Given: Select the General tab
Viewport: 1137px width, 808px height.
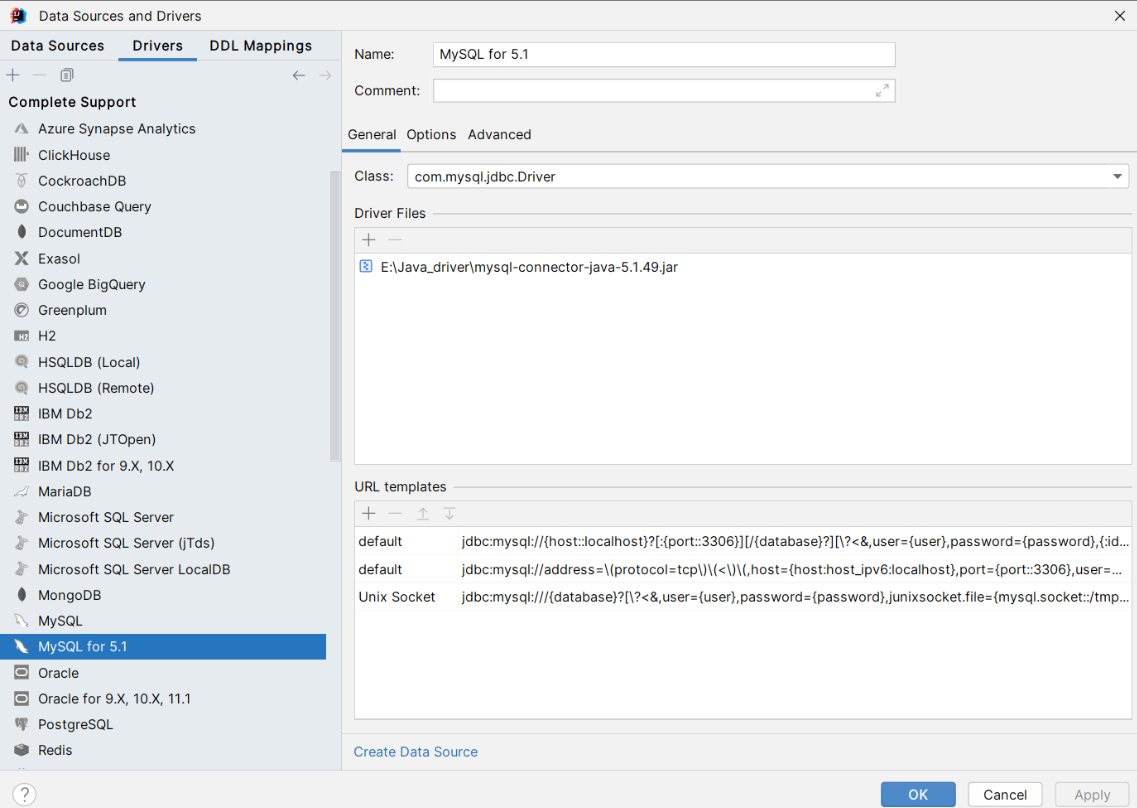Looking at the screenshot, I should (371, 135).
